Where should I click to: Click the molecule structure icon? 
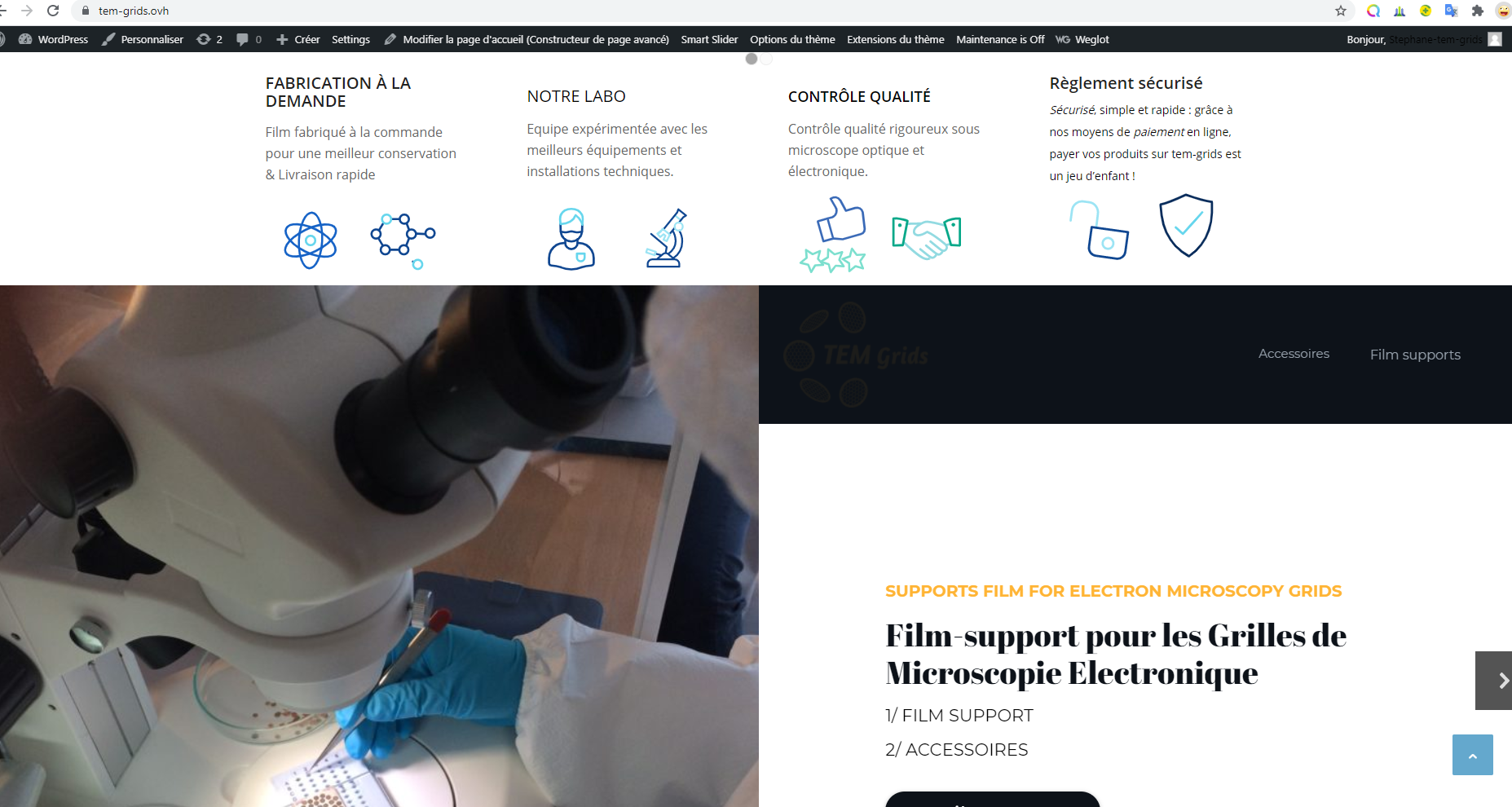(403, 240)
